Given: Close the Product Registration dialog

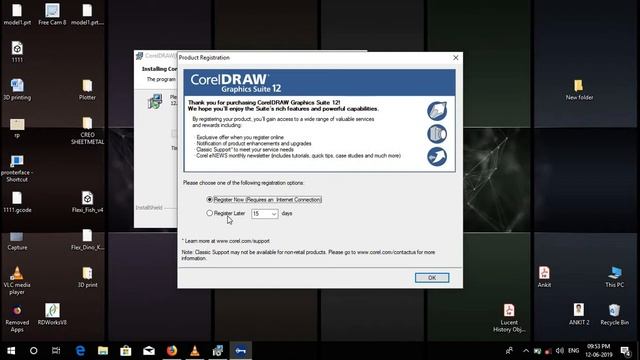Looking at the screenshot, I should tap(456, 58).
